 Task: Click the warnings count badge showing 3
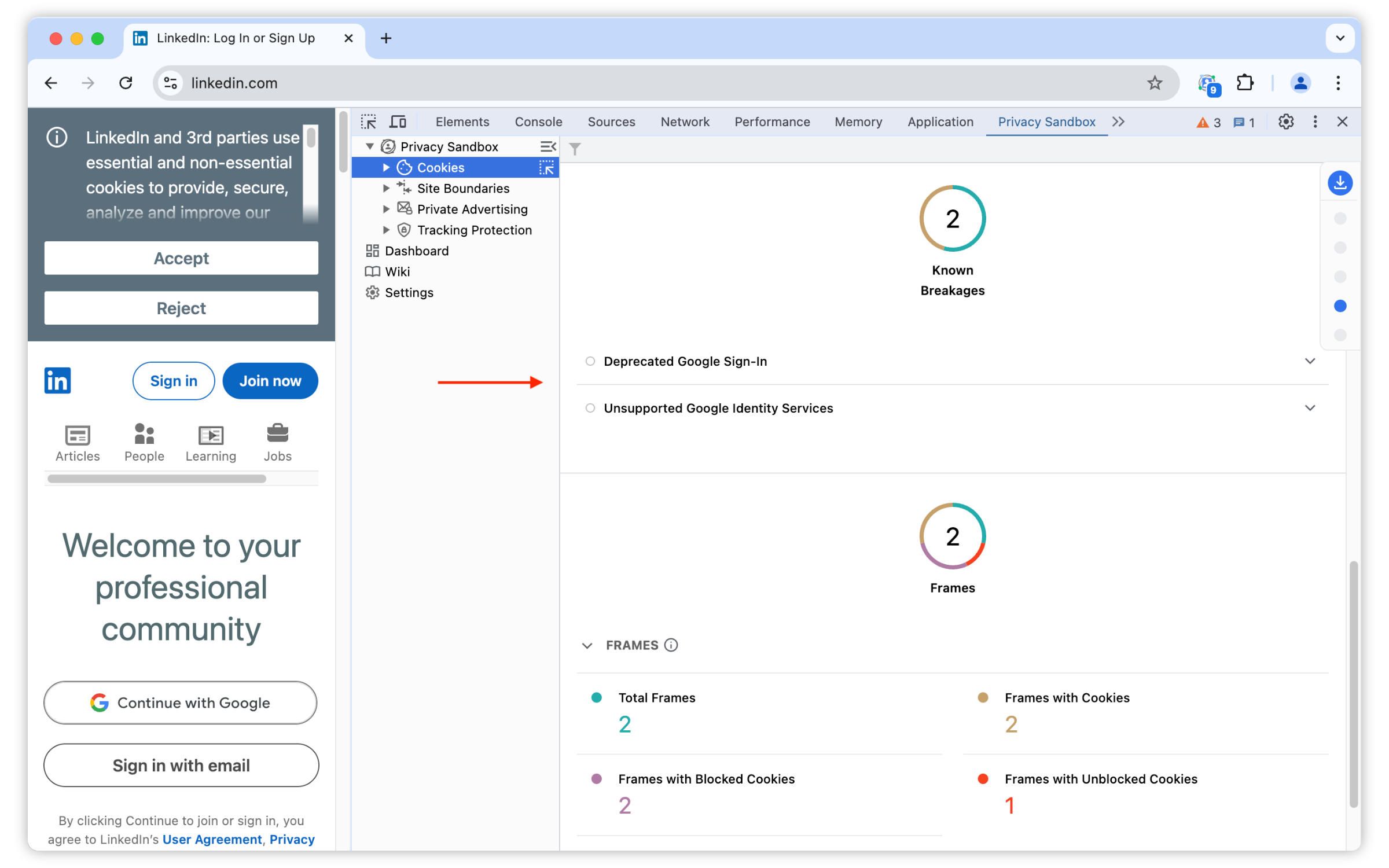click(1208, 122)
